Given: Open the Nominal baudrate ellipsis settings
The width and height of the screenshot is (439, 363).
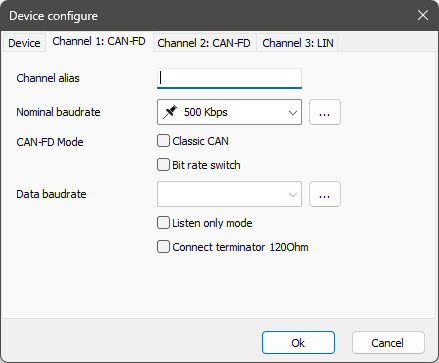Looking at the screenshot, I should pyautogui.click(x=325, y=112).
